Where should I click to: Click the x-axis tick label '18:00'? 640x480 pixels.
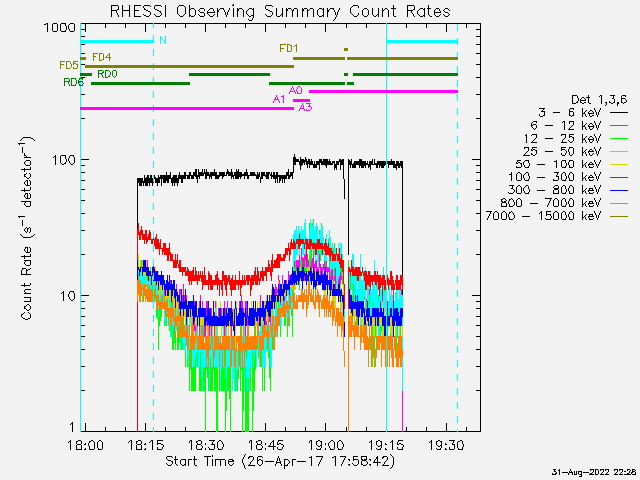pyautogui.click(x=85, y=445)
